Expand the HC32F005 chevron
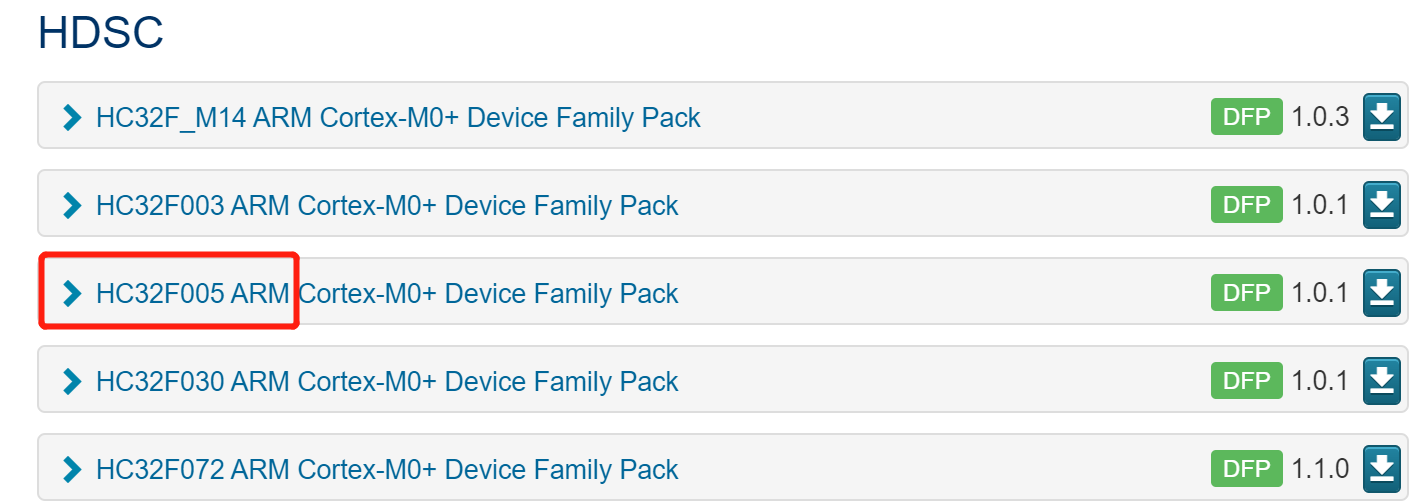 pos(71,293)
